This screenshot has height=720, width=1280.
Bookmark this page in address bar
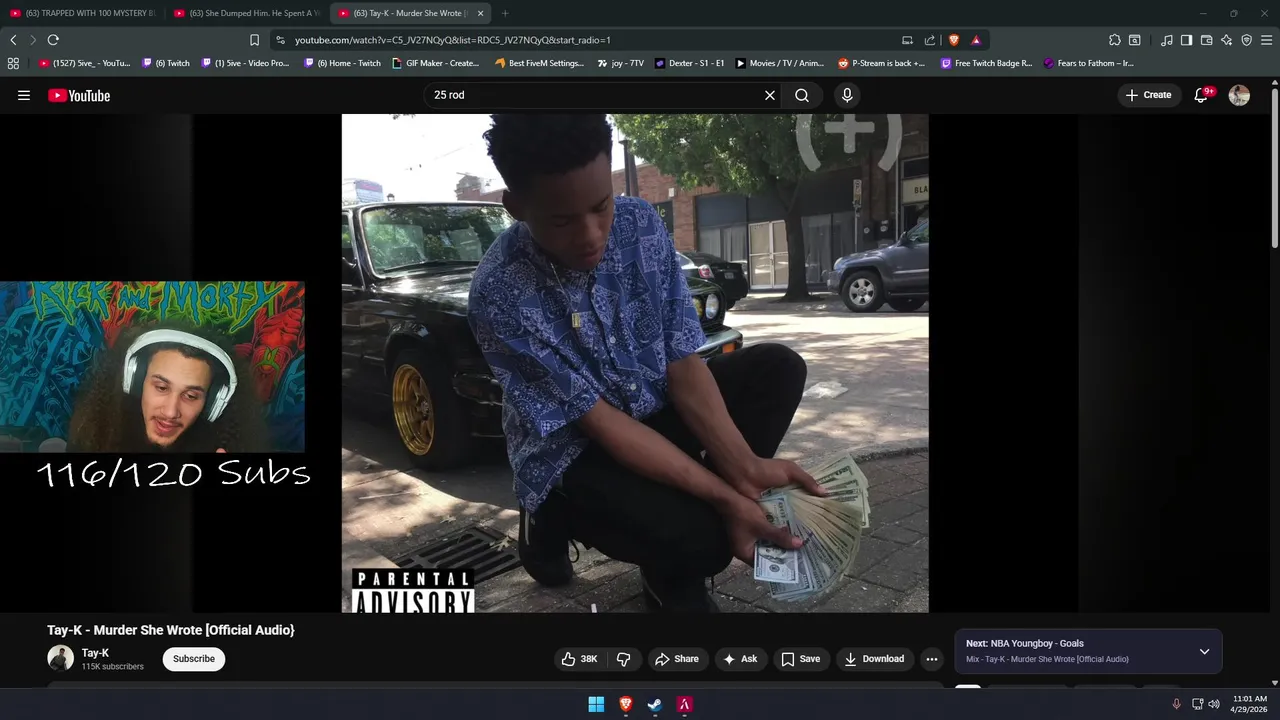tap(254, 40)
